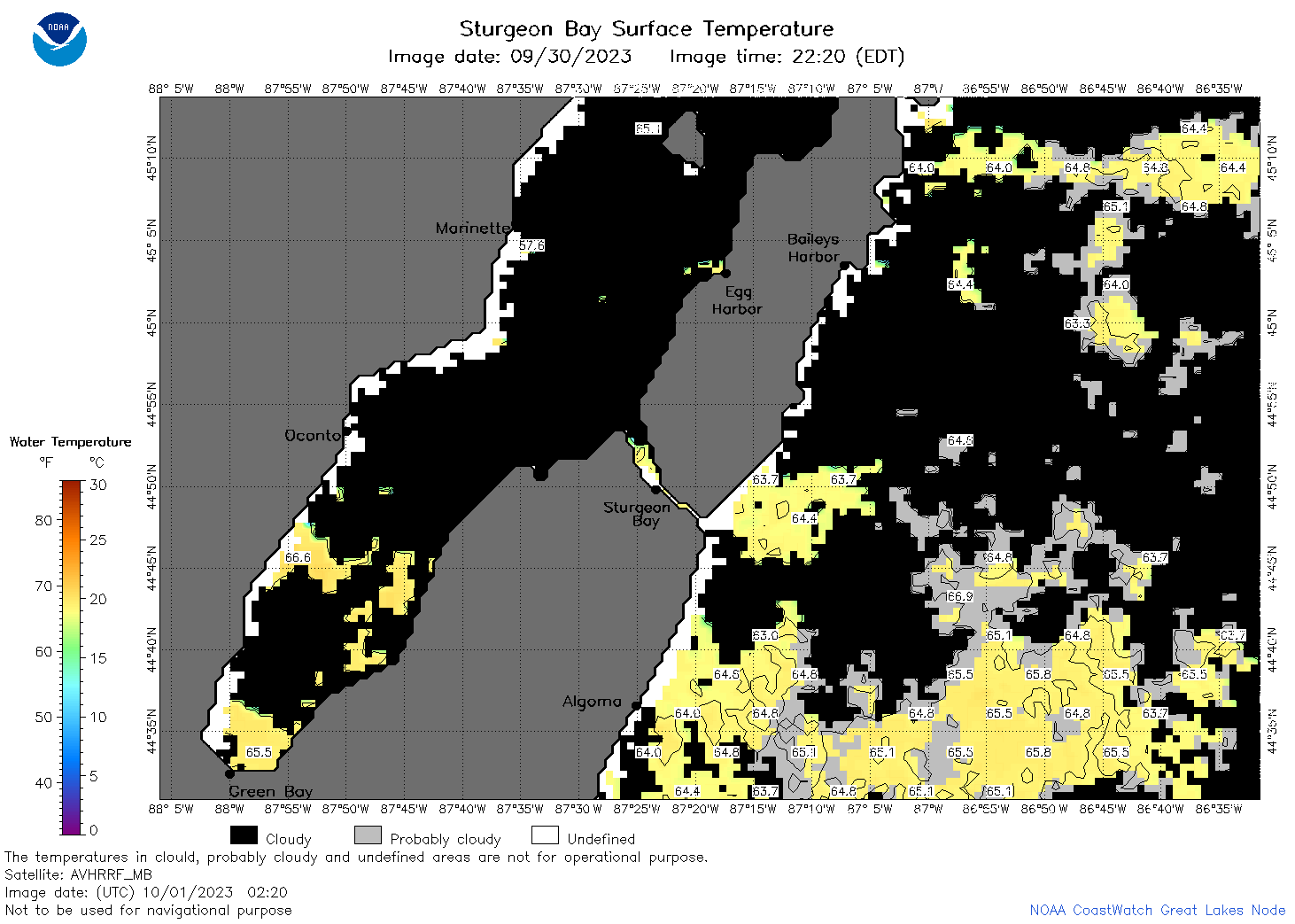Image resolution: width=1295 pixels, height=924 pixels.
Task: Click the 30 °C scale tick label
Action: (98, 485)
